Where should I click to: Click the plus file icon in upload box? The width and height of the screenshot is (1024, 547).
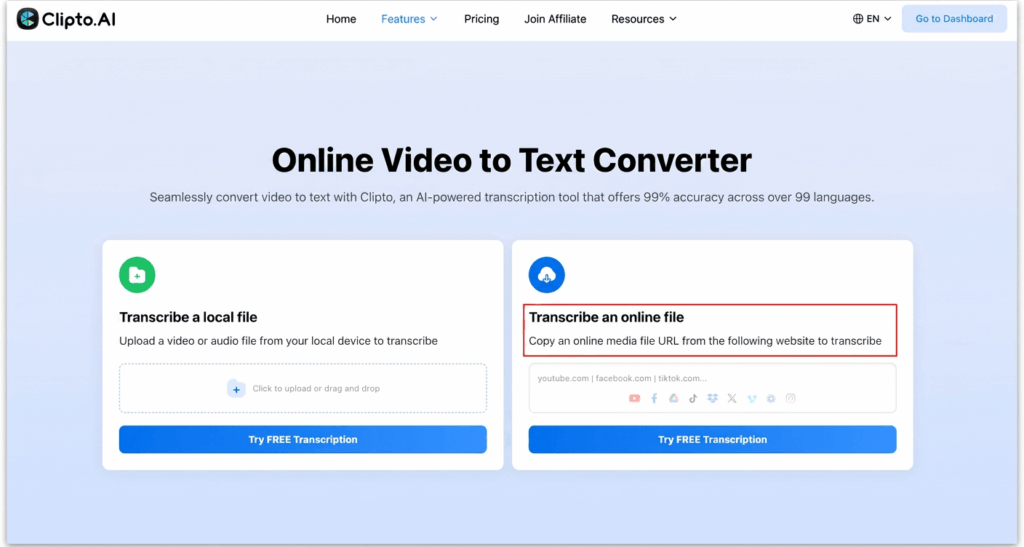(x=236, y=388)
